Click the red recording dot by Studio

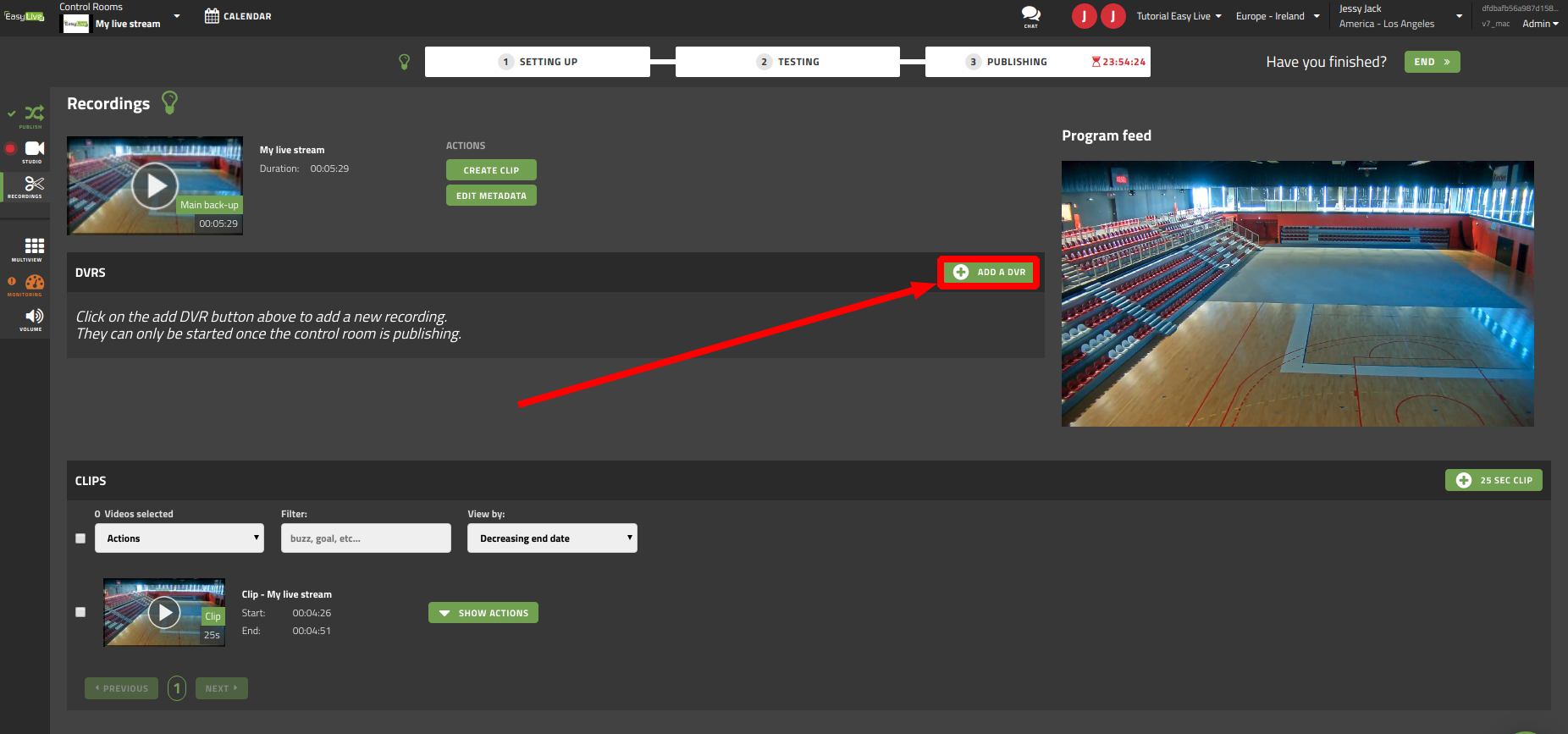[x=10, y=149]
